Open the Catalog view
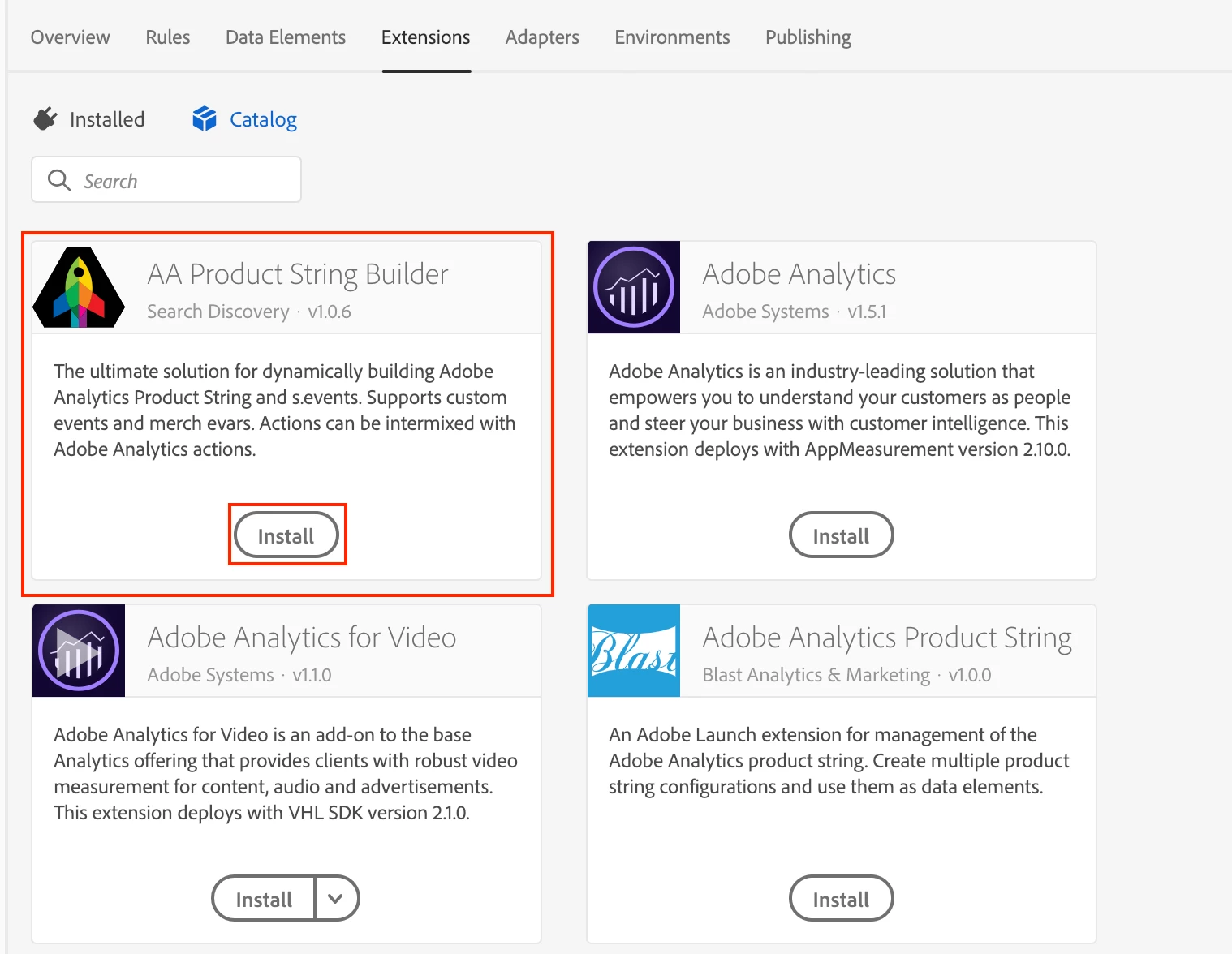 click(245, 119)
